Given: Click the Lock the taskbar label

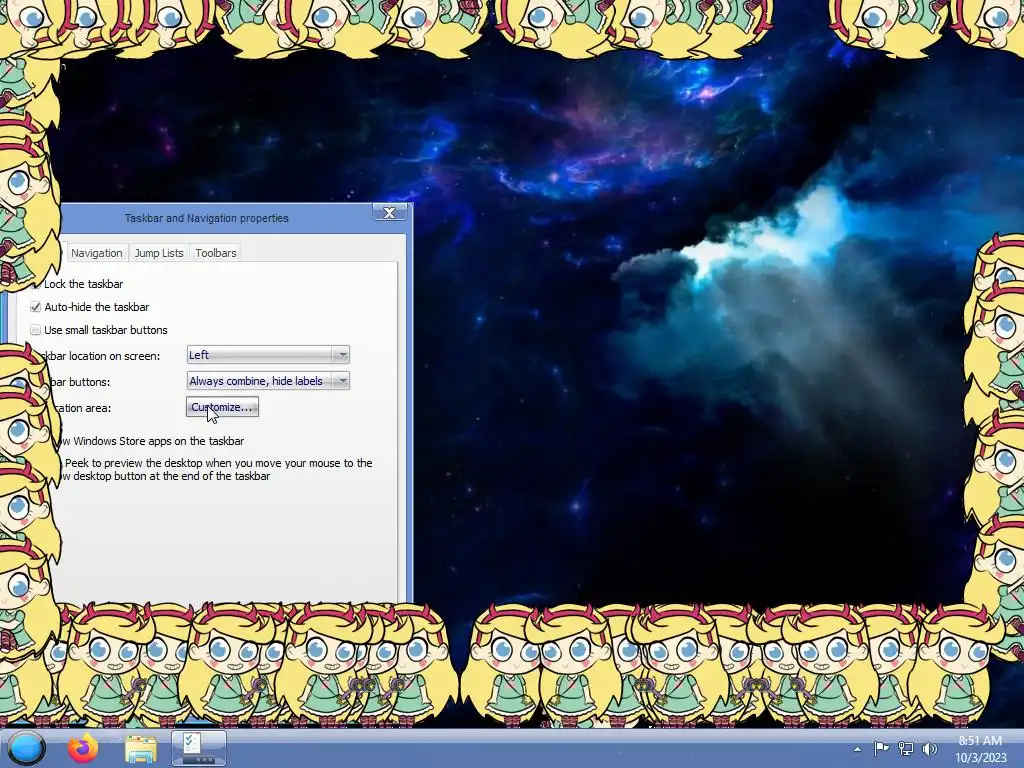Looking at the screenshot, I should pos(84,284).
